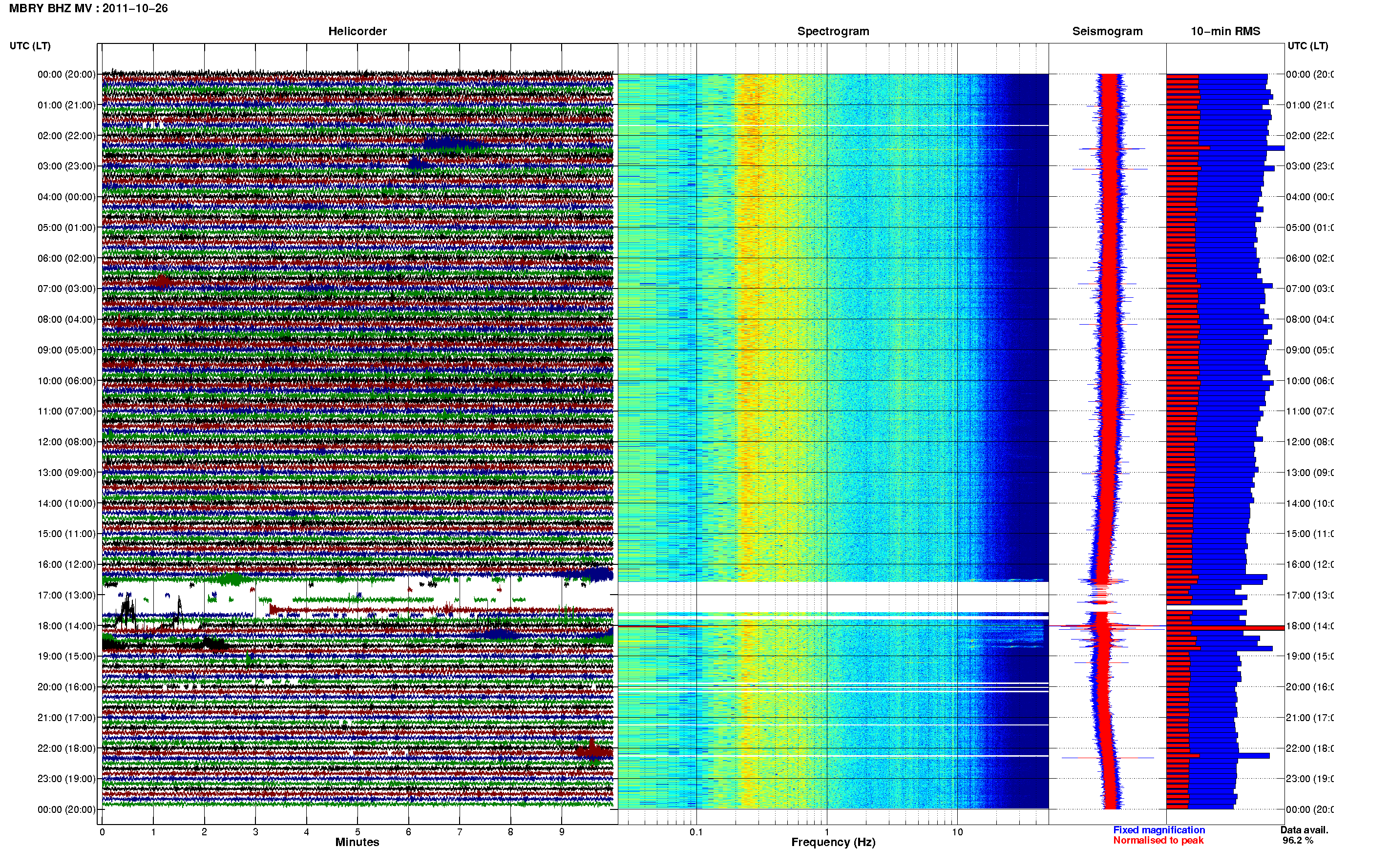The height and width of the screenshot is (868, 1389).
Task: Select bottom left time label '00:00 (20:00)'
Action: [66, 809]
